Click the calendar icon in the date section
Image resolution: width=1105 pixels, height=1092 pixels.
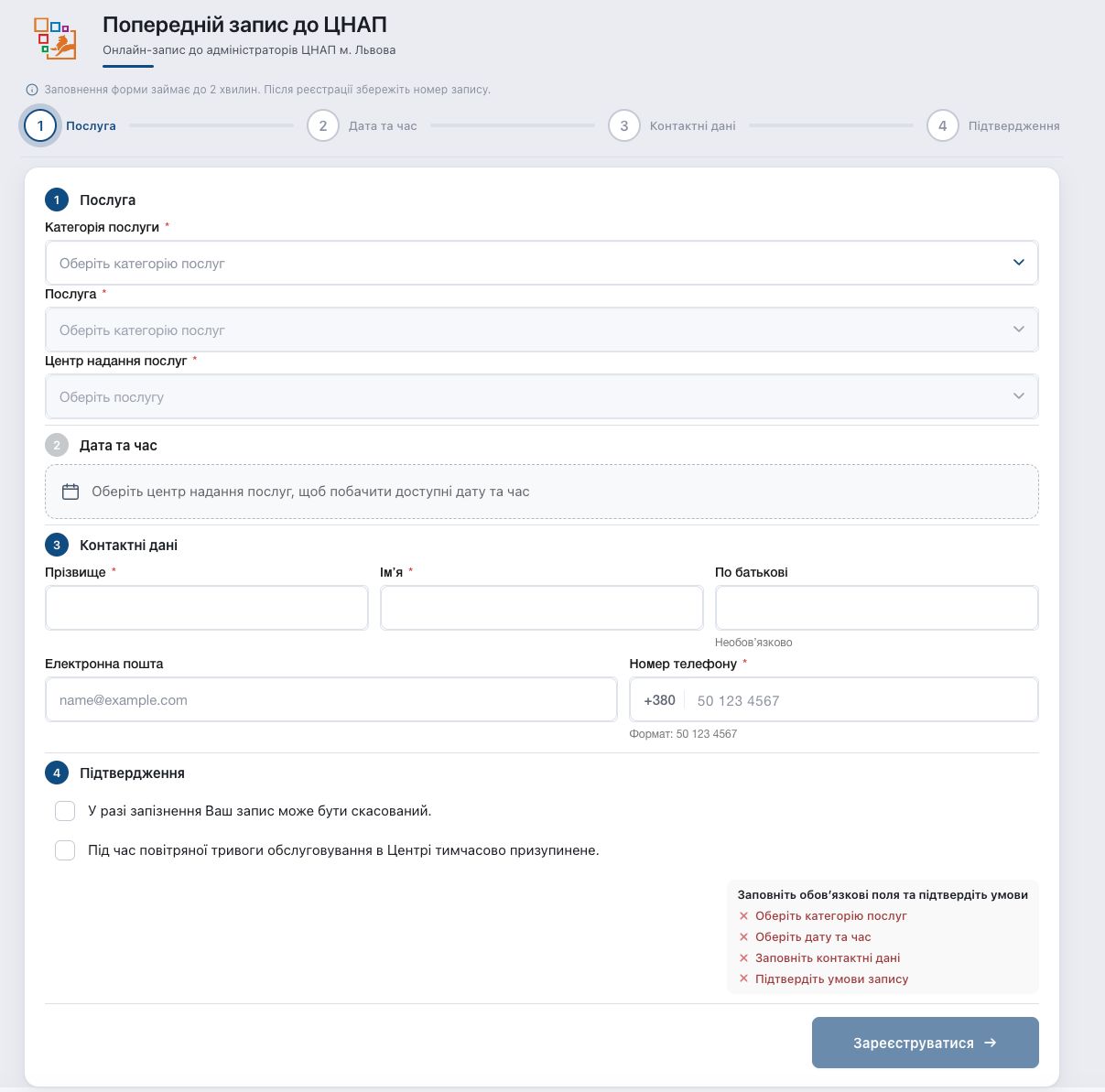point(70,492)
